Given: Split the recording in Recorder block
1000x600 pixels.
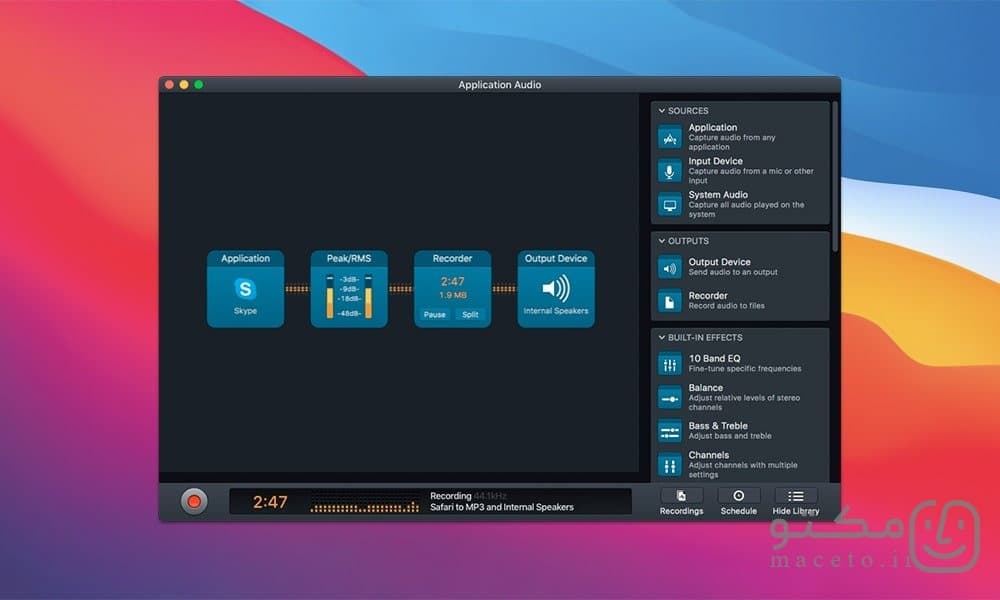Looking at the screenshot, I should [471, 314].
